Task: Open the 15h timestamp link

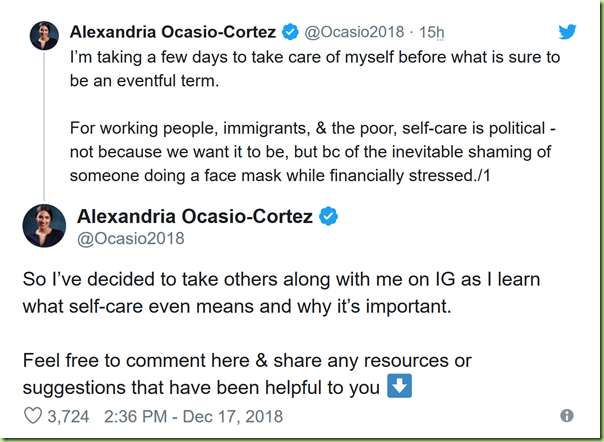Action: pos(431,32)
